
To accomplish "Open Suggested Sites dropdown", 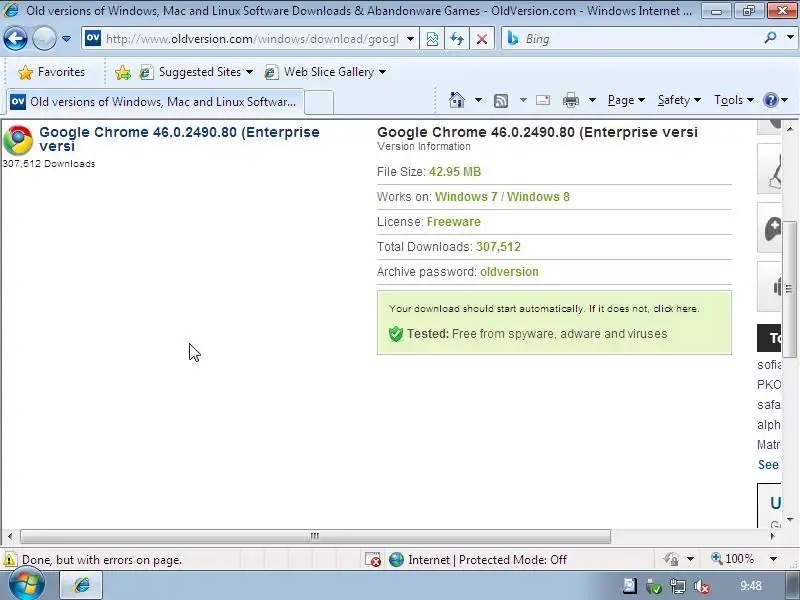I will tap(196, 72).
